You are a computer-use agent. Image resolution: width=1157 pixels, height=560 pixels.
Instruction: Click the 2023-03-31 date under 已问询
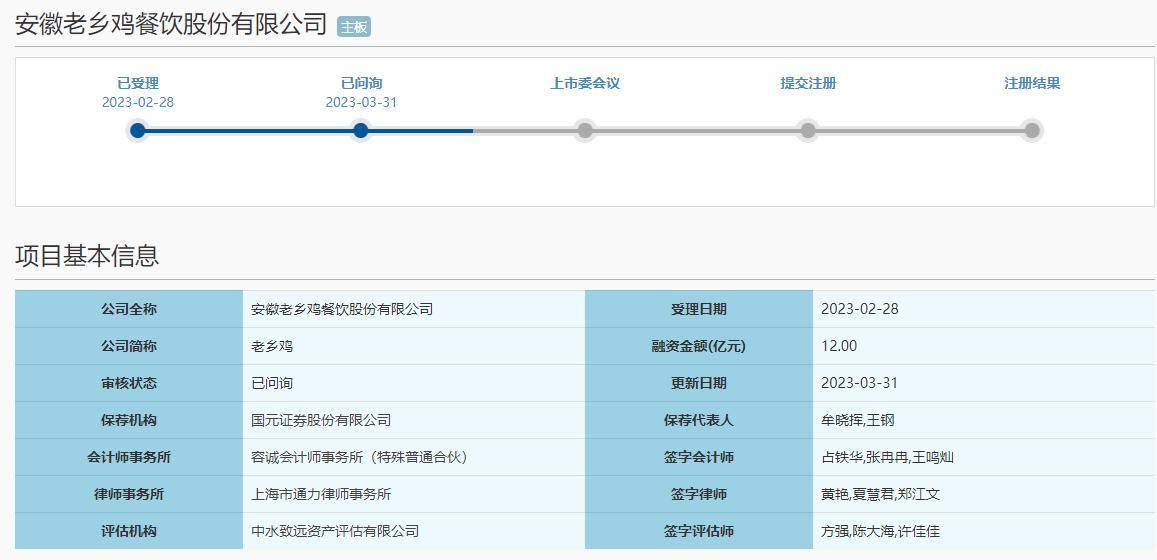point(361,102)
